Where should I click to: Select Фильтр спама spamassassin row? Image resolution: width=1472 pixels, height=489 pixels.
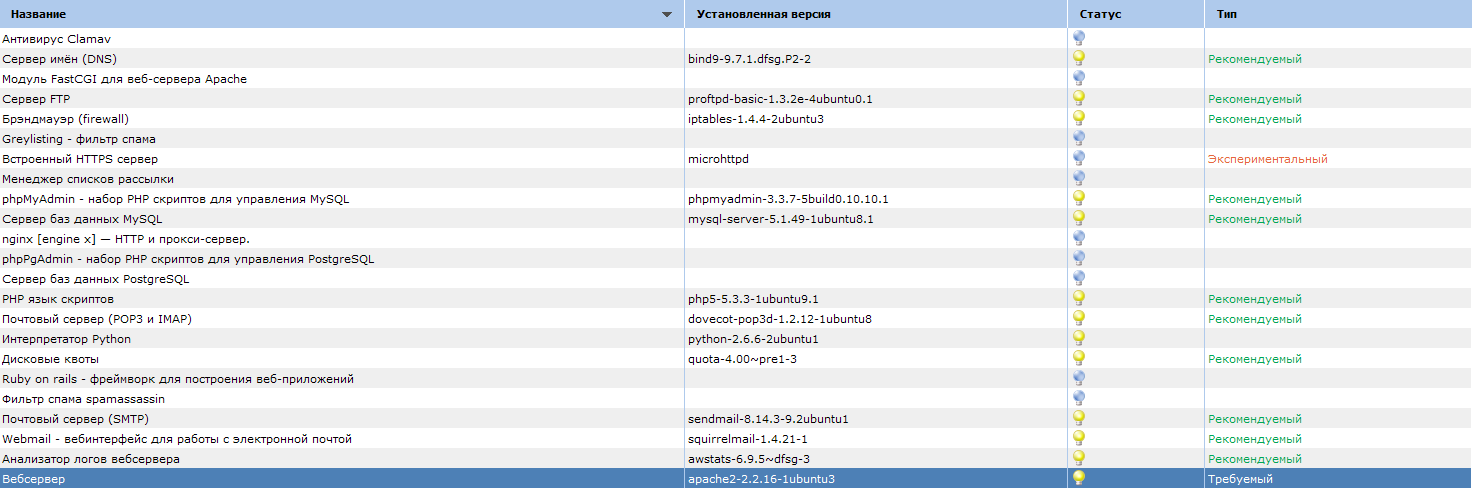click(736, 398)
